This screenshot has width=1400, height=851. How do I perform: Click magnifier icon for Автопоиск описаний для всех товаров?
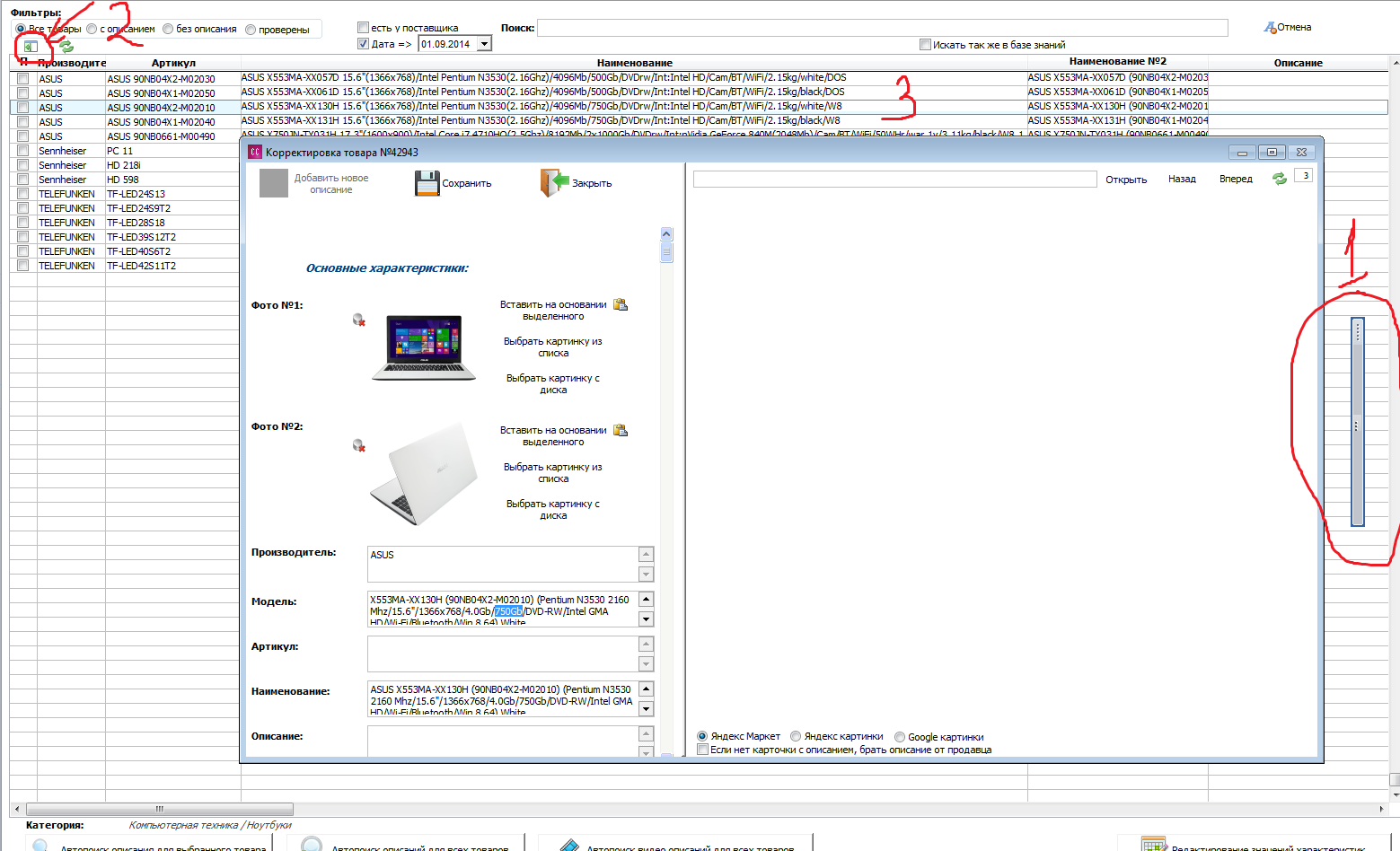click(x=312, y=845)
